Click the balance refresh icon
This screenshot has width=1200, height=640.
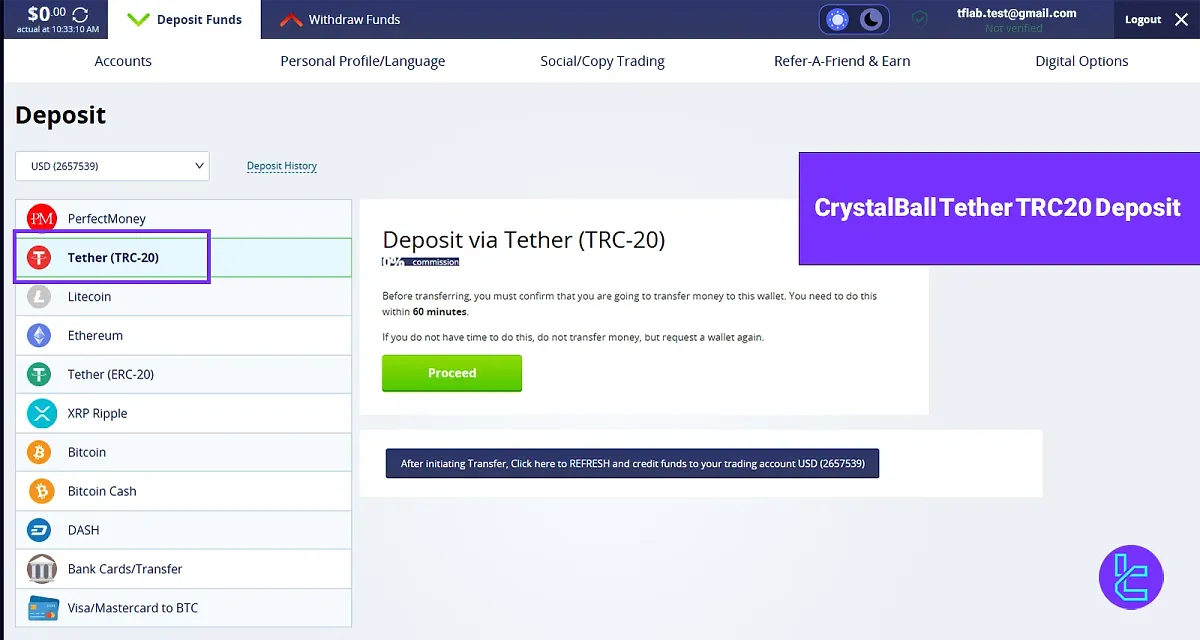click(x=78, y=16)
